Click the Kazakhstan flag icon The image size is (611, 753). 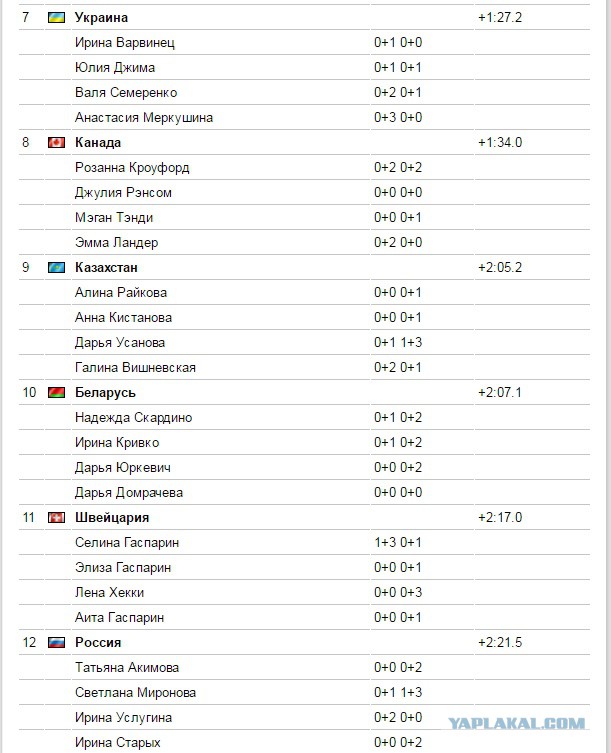[x=56, y=267]
